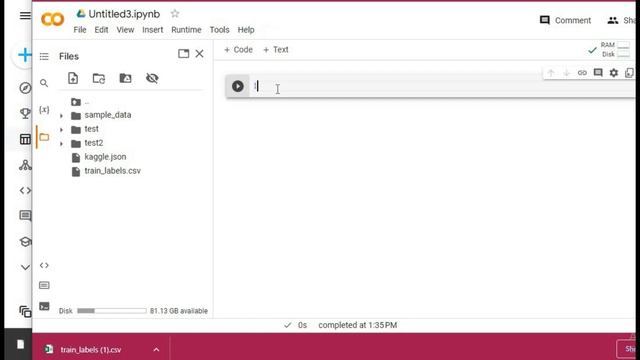The image size is (640, 360).
Task: Open the Runtime menu
Action: [x=186, y=30]
